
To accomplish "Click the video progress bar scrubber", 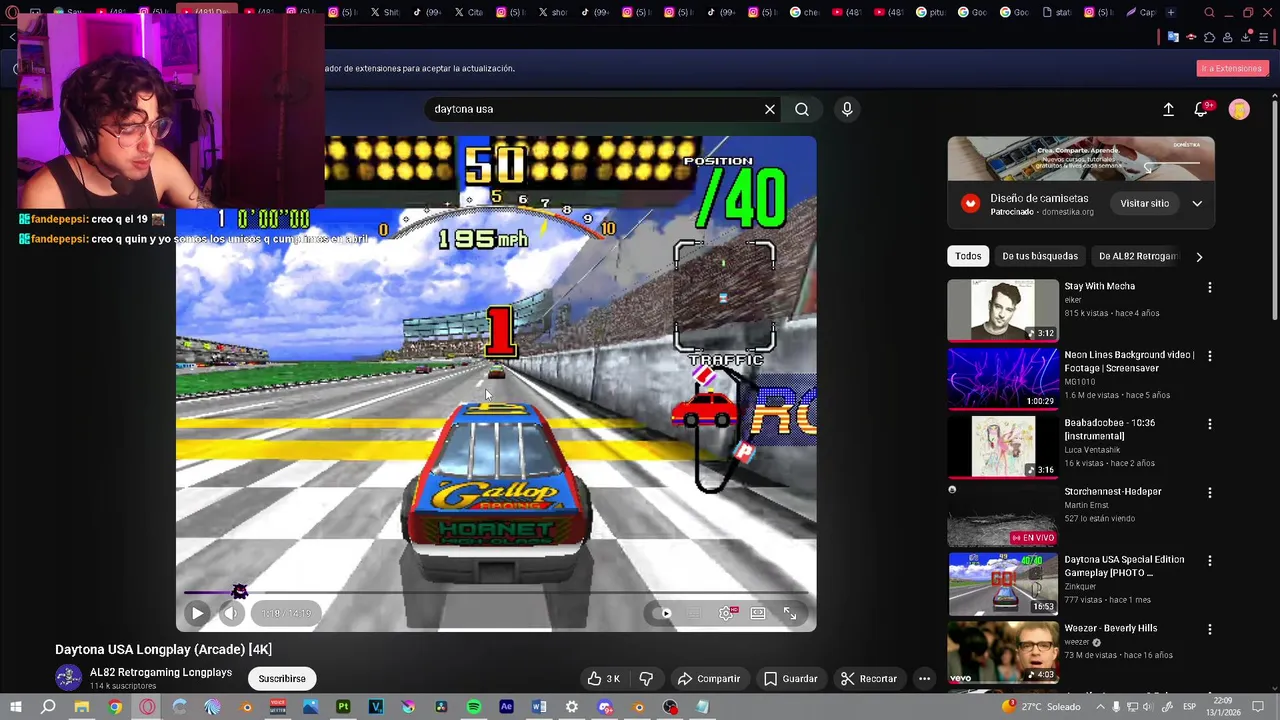I will coord(239,592).
